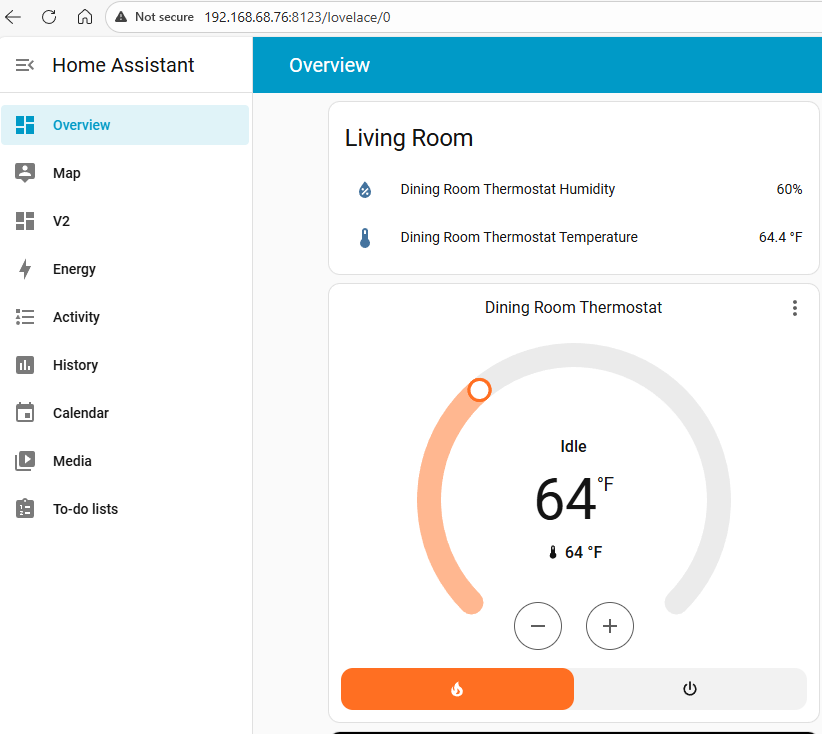Open Dining Room Thermostat Humidity entity

(507, 189)
